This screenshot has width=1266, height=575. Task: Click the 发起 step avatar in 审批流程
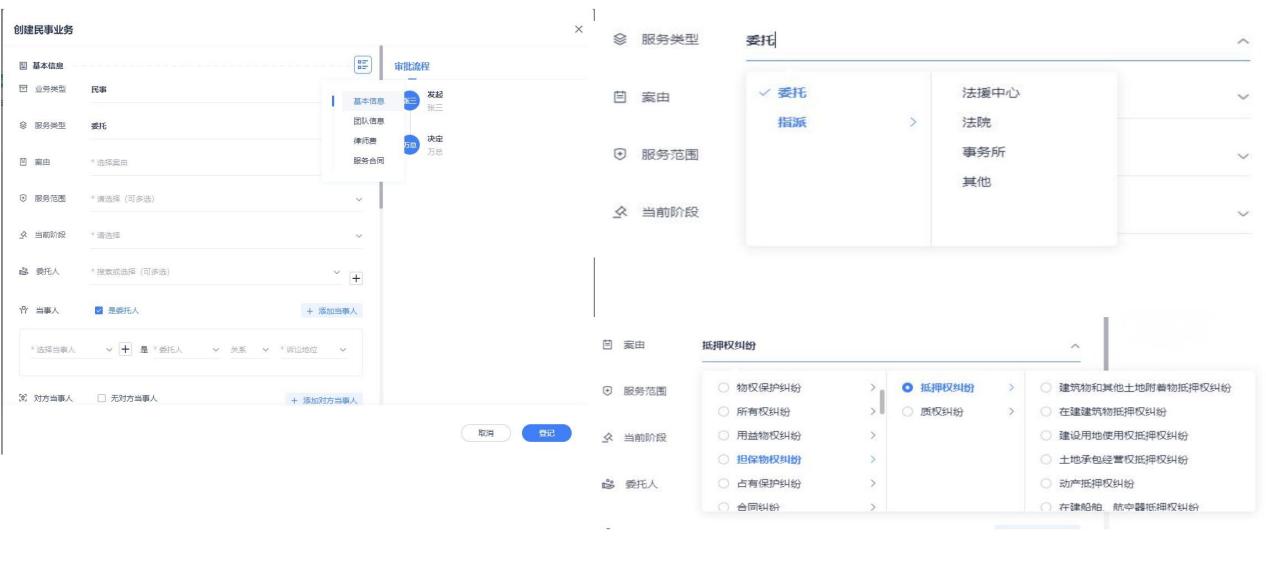pos(411,101)
